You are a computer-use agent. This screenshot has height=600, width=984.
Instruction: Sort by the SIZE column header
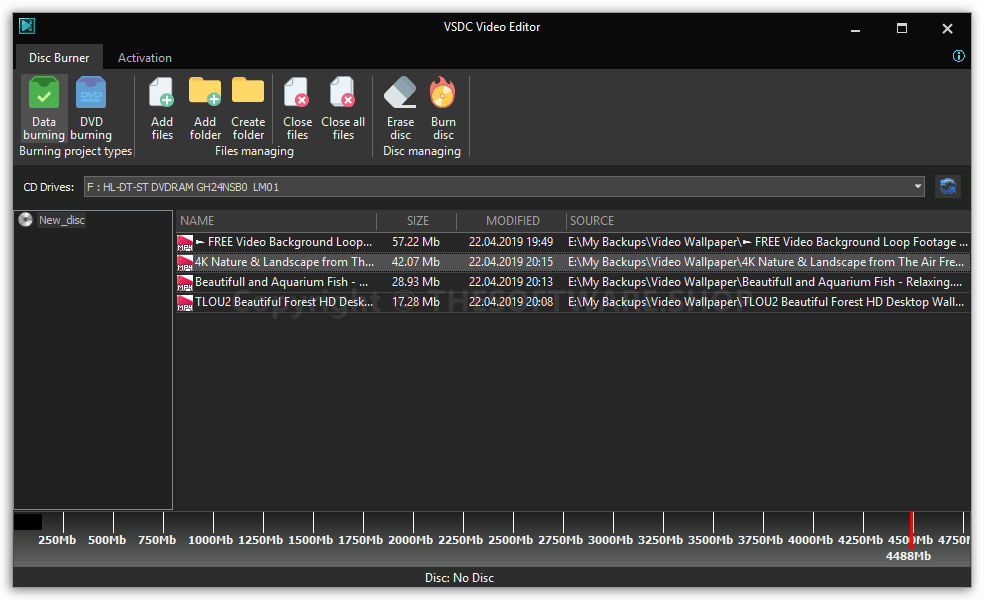point(417,221)
